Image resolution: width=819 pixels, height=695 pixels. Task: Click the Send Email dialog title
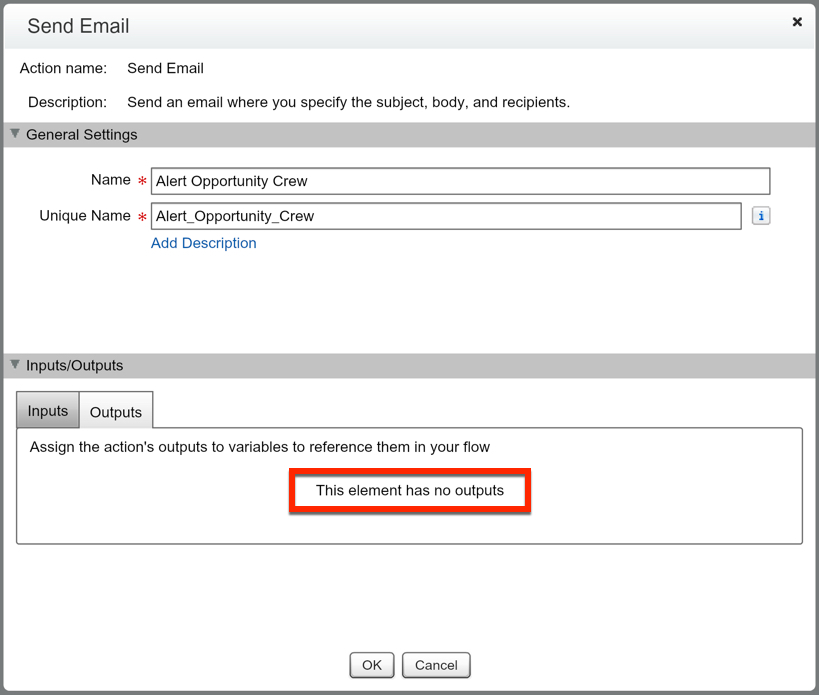pyautogui.click(x=78, y=26)
